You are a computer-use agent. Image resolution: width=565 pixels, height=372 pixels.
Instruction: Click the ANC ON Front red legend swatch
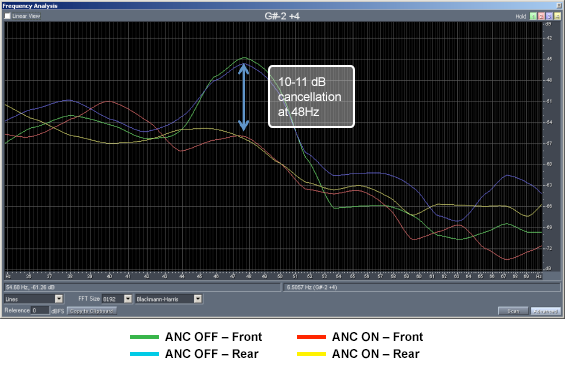[x=311, y=337]
